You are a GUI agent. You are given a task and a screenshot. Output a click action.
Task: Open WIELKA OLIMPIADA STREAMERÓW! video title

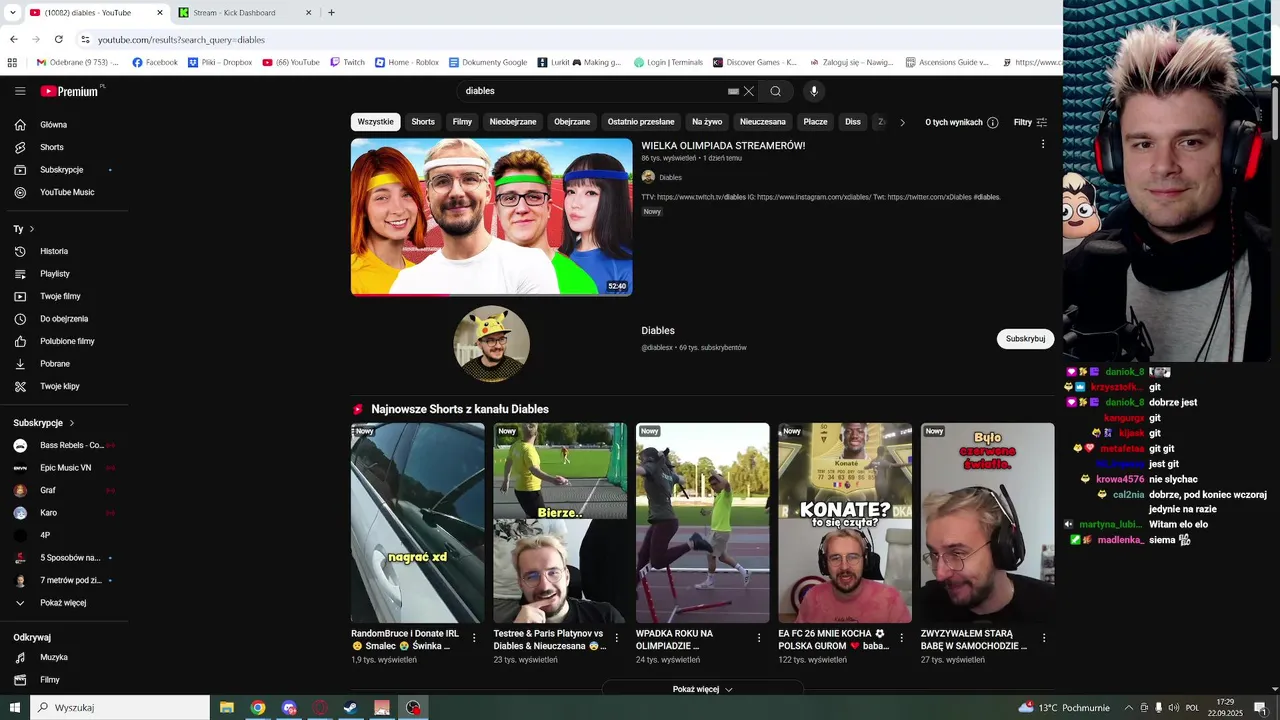tap(723, 146)
